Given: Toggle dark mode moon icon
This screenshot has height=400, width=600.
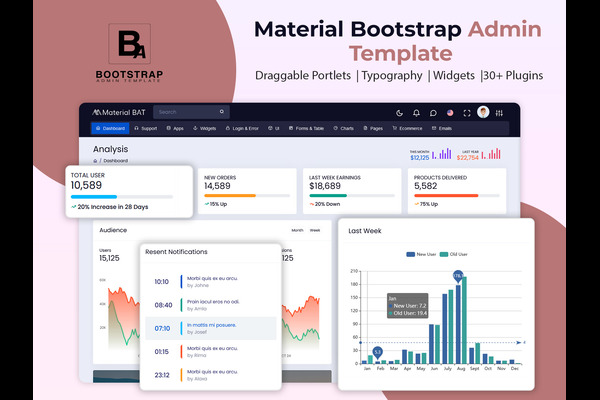Looking at the screenshot, I should point(399,113).
